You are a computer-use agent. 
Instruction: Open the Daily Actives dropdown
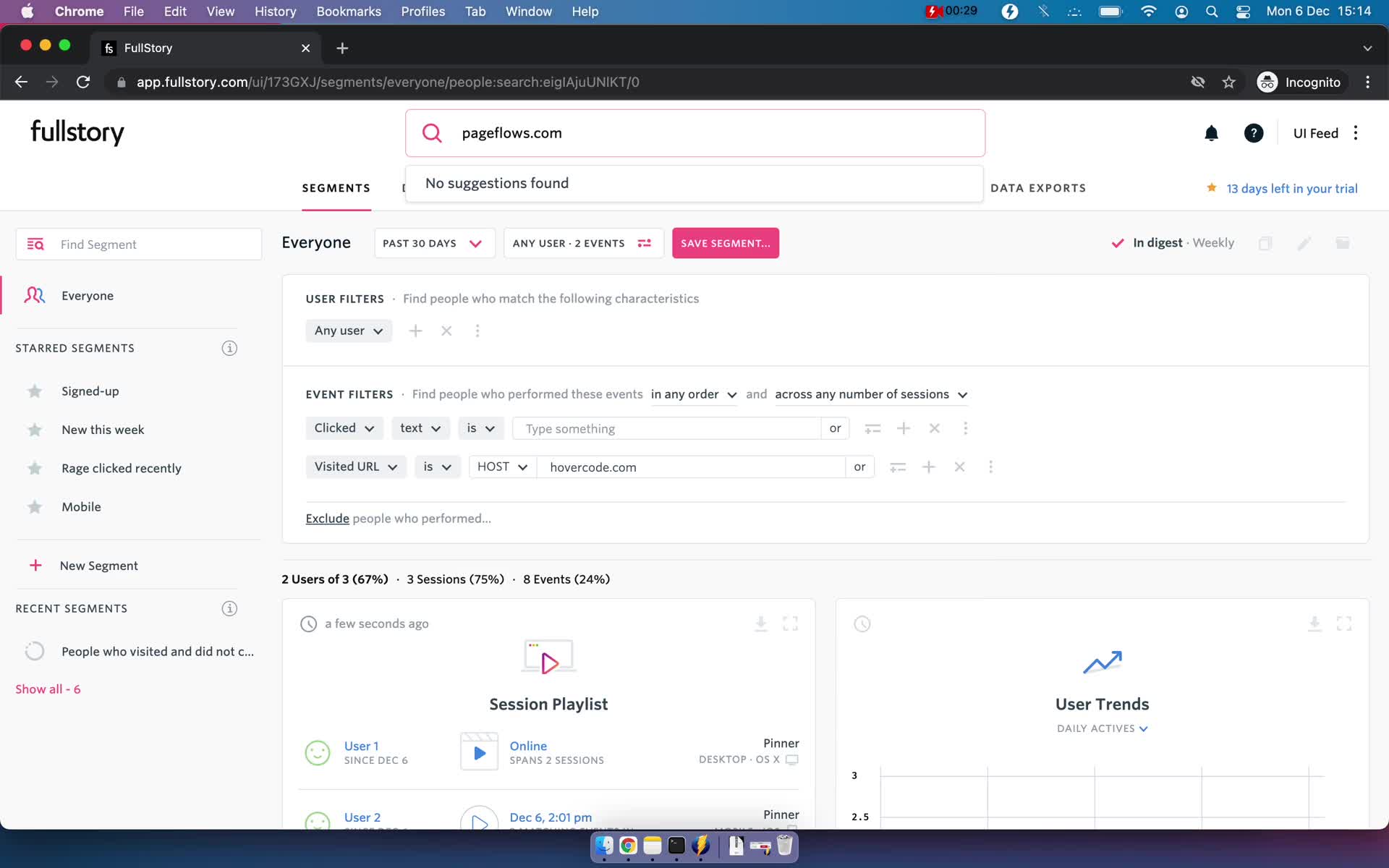pos(1102,728)
